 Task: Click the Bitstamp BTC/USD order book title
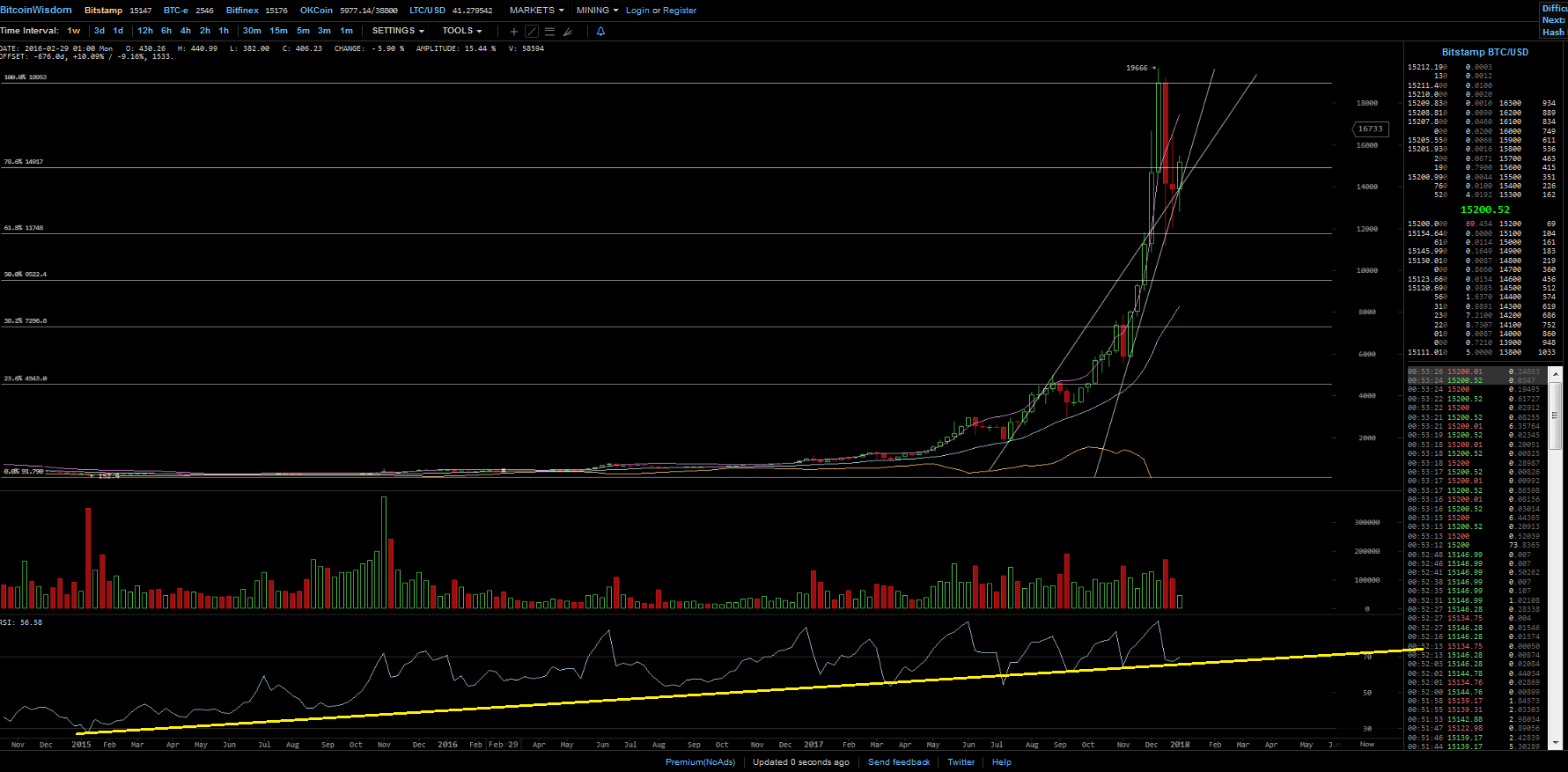[x=1484, y=52]
